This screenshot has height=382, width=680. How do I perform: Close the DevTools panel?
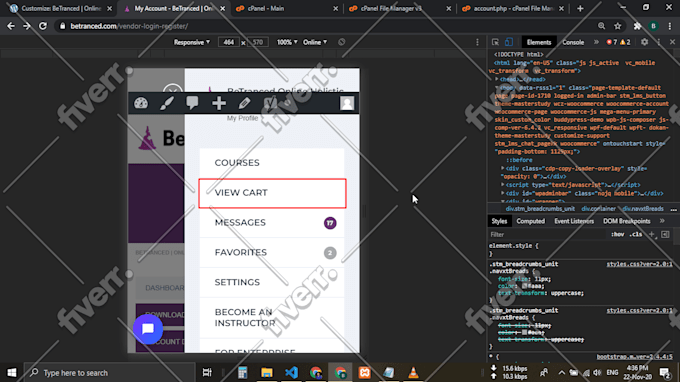click(x=672, y=42)
